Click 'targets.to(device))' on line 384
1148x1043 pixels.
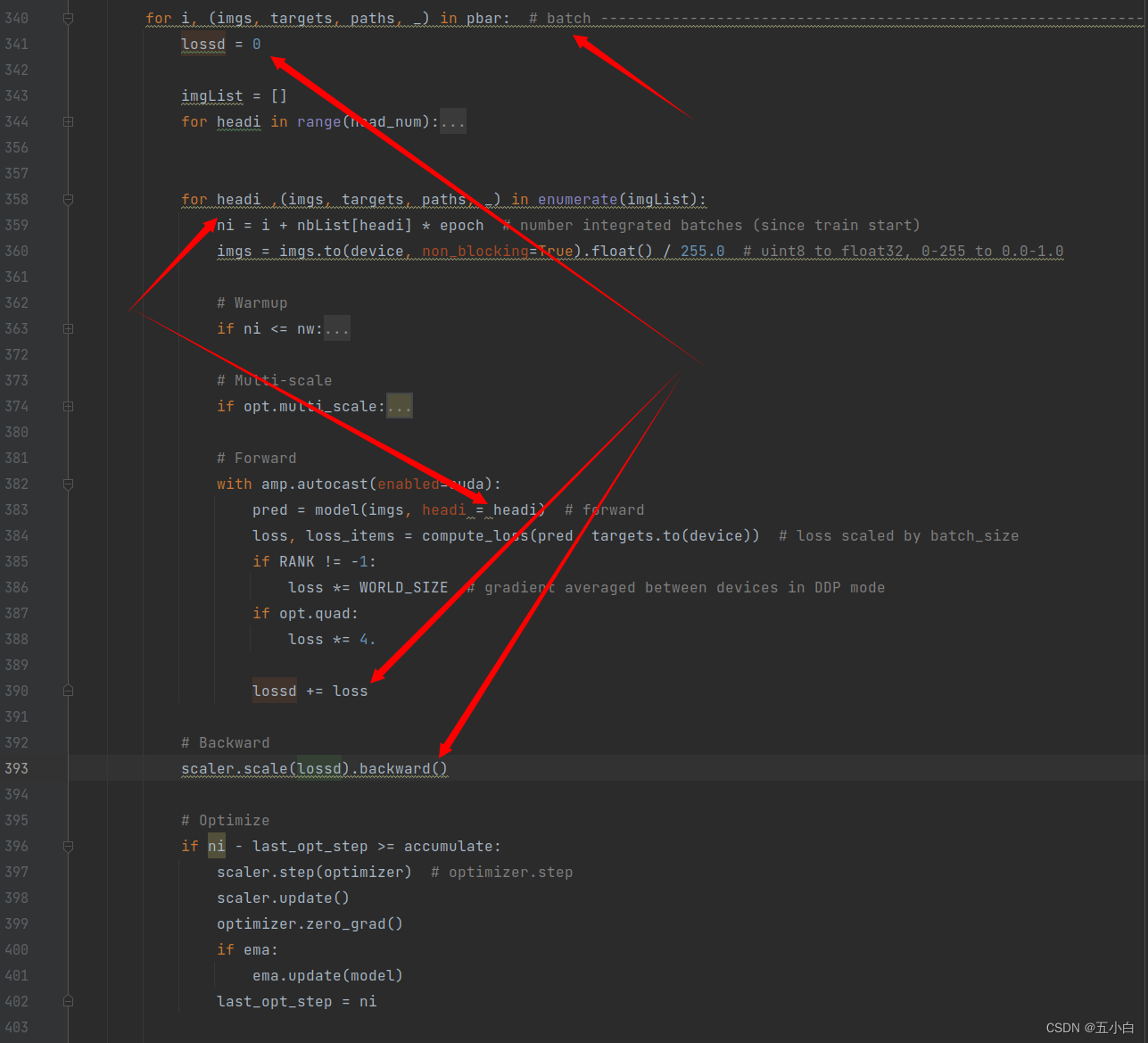pos(676,535)
